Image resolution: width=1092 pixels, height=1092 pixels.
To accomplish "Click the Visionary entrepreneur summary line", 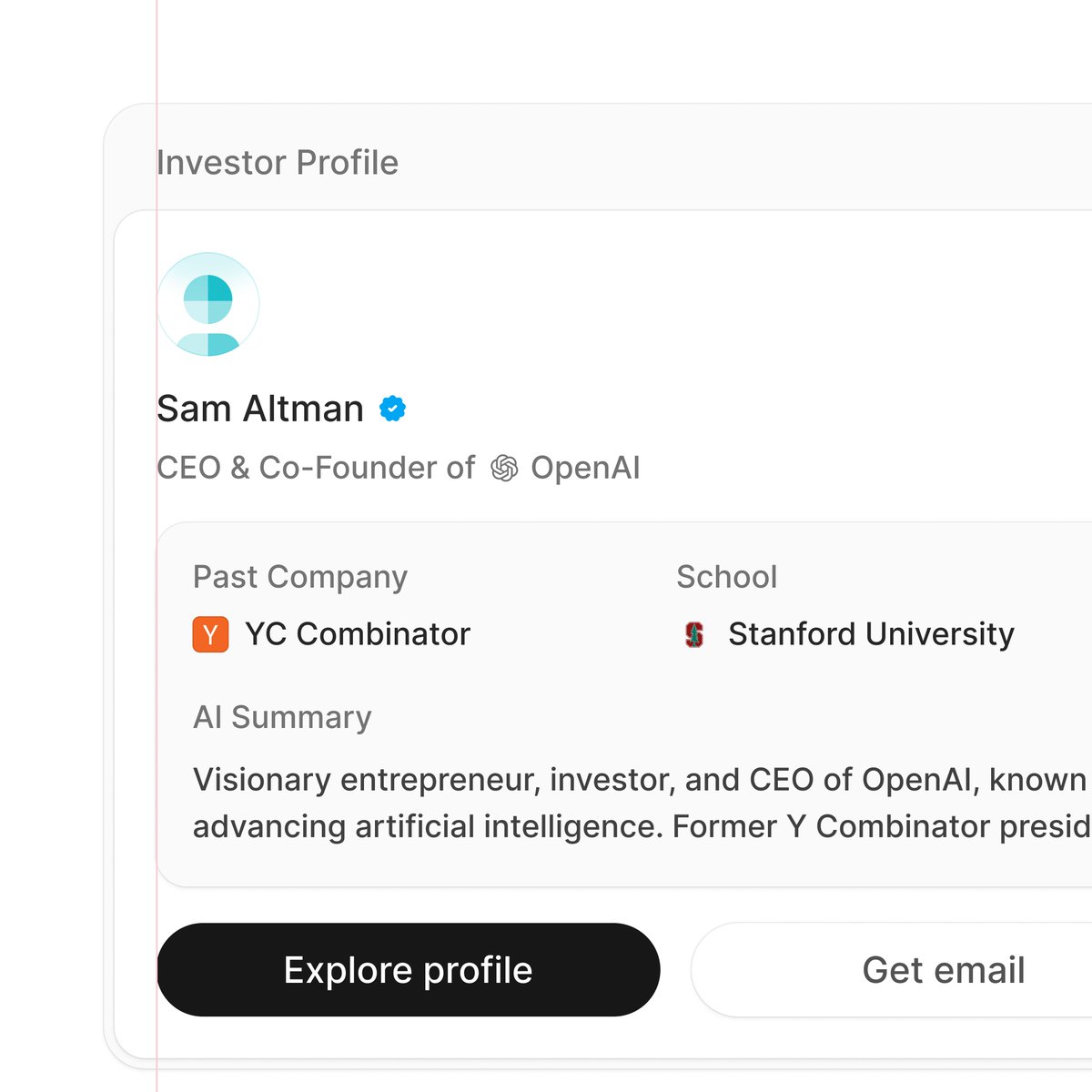I will pyautogui.click(x=642, y=780).
